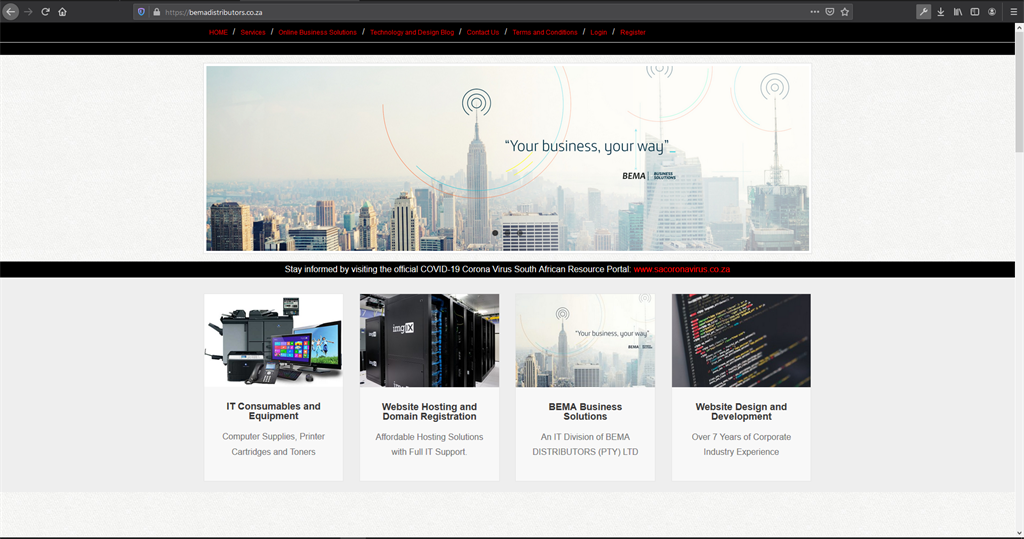
Task: Click the Login link
Action: click(599, 32)
